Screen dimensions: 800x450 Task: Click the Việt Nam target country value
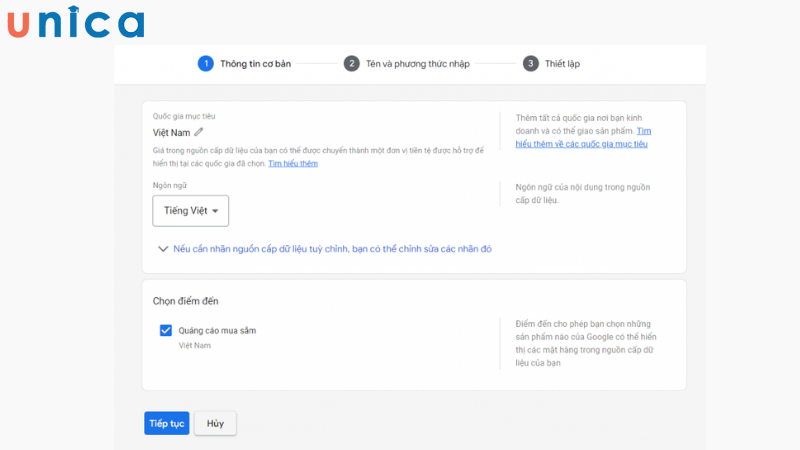coord(171,132)
